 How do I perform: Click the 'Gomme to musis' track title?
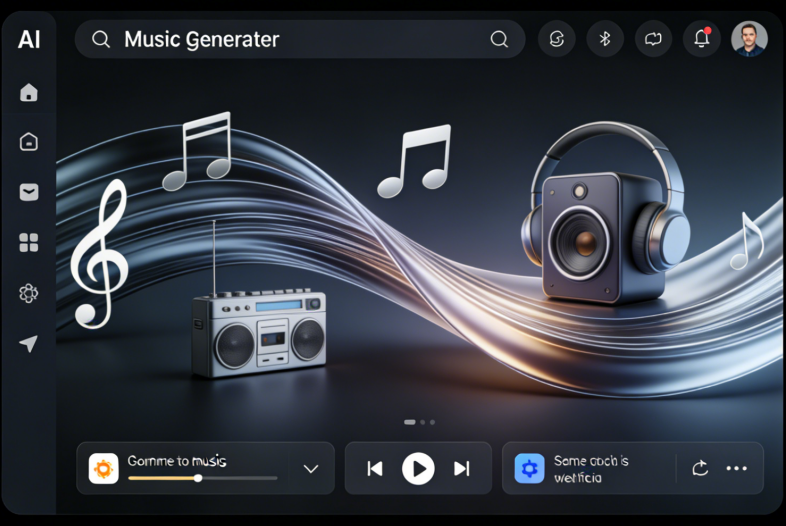point(177,461)
